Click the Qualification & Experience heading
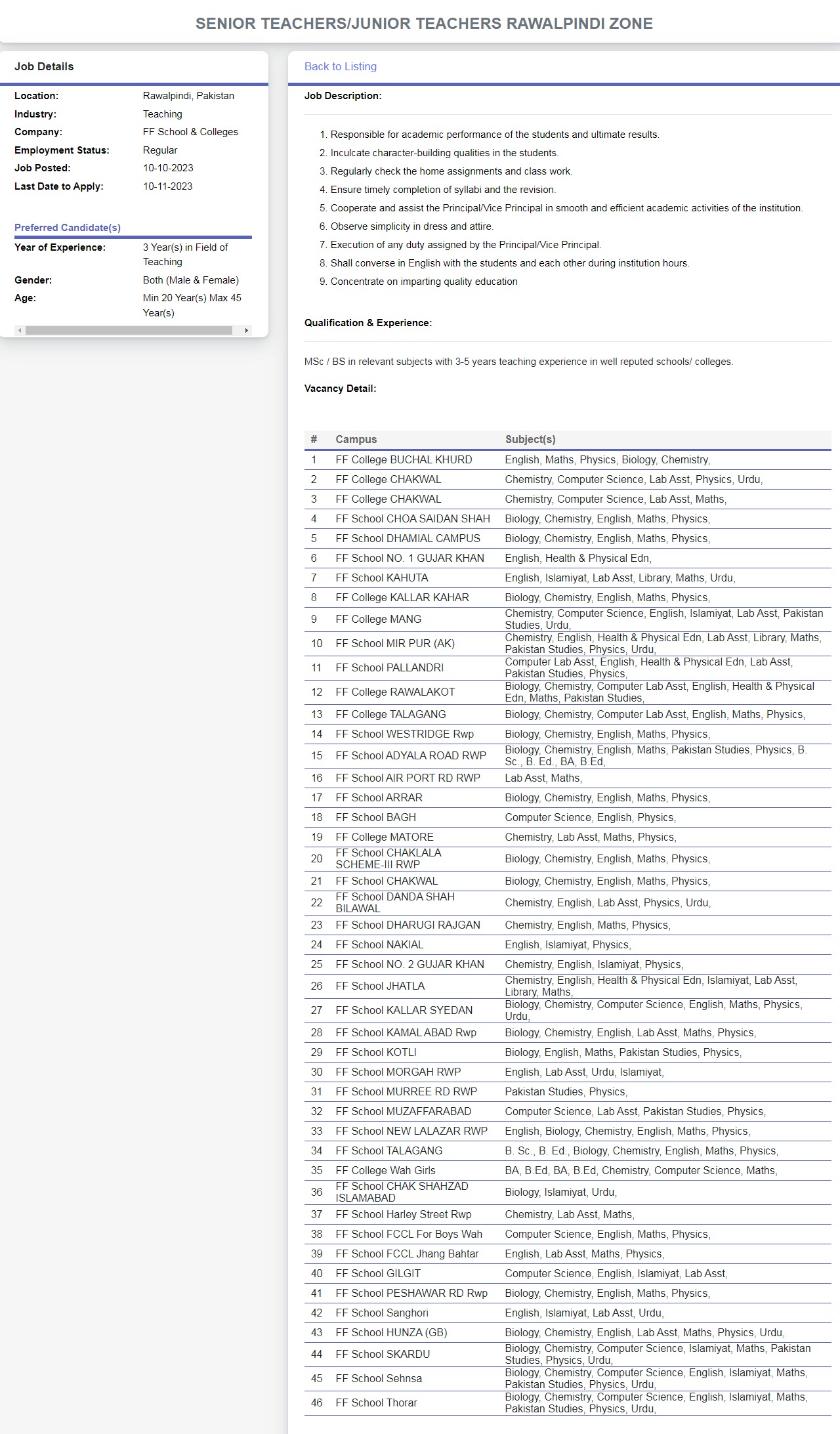 click(x=367, y=323)
